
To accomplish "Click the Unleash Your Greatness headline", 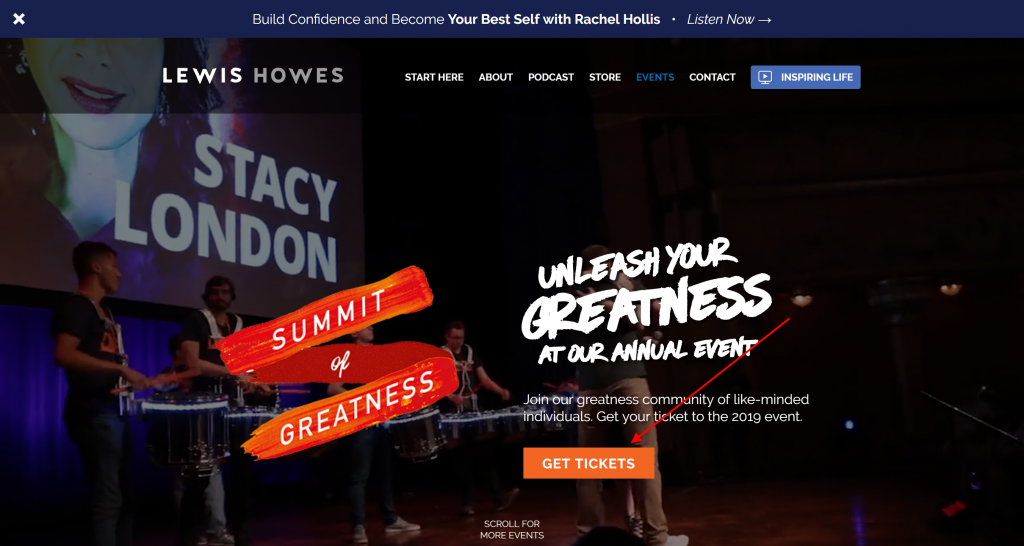I will [x=647, y=300].
